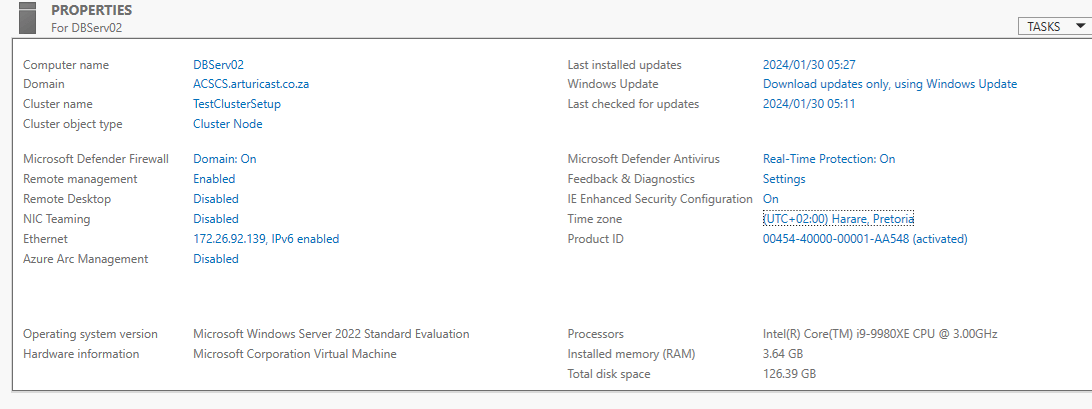Click the server icon beside PROPERTIES heading
1092x409 pixels.
click(27, 17)
